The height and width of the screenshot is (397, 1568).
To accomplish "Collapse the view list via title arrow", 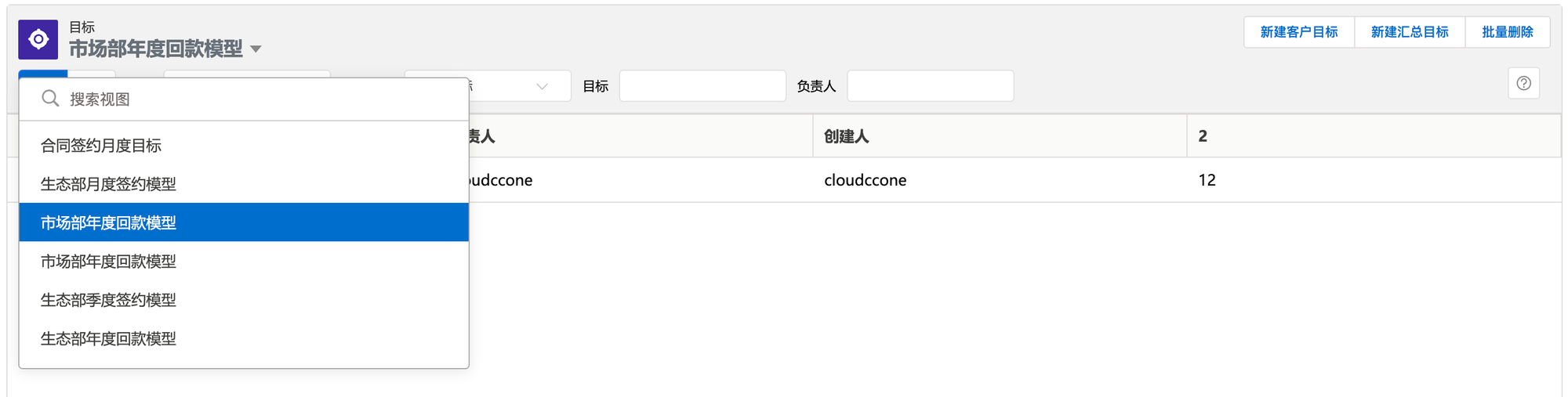I will [x=256, y=49].
